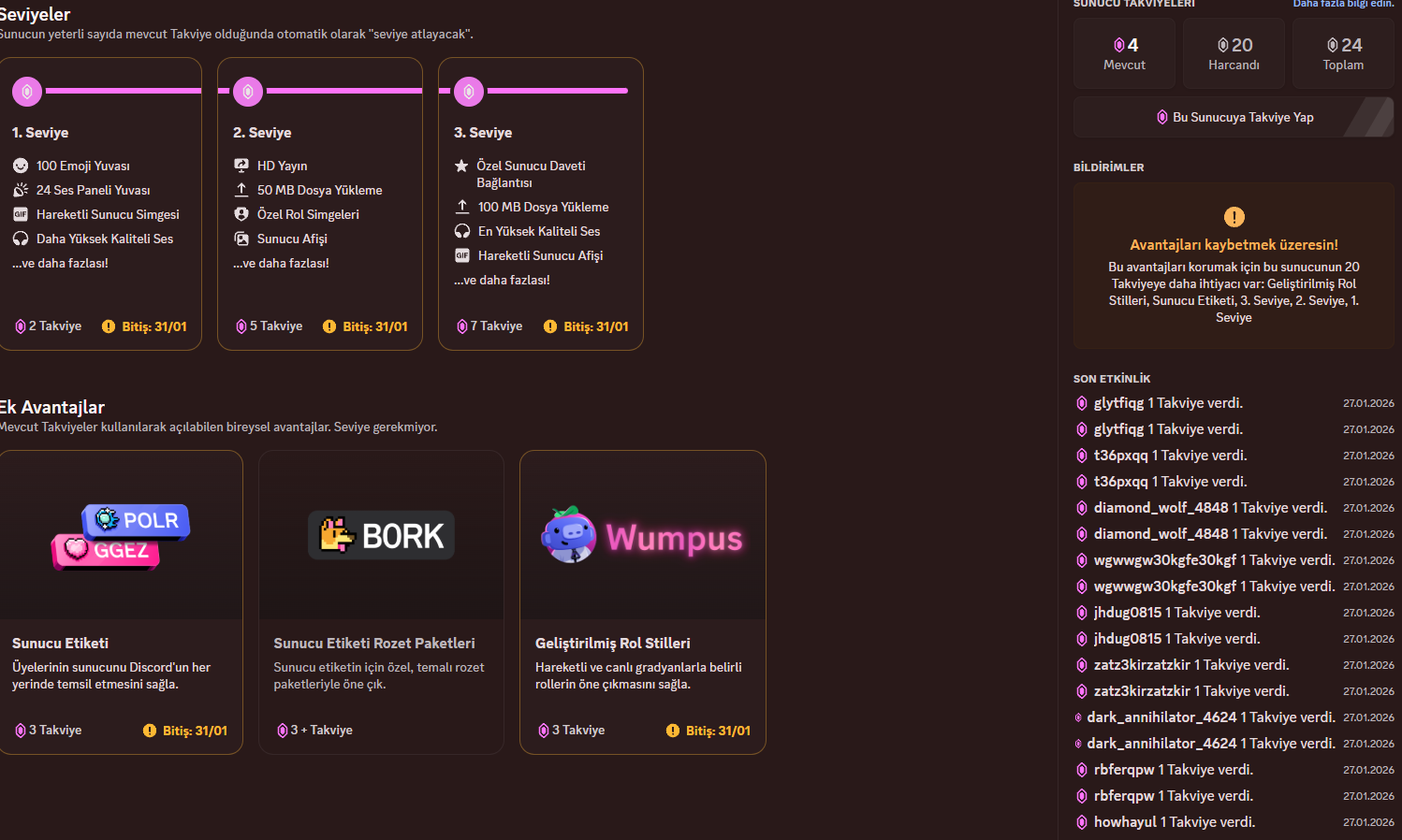The width and height of the screenshot is (1402, 840).
Task: Click the Ek Avantajlar section heading
Action: tap(51, 407)
